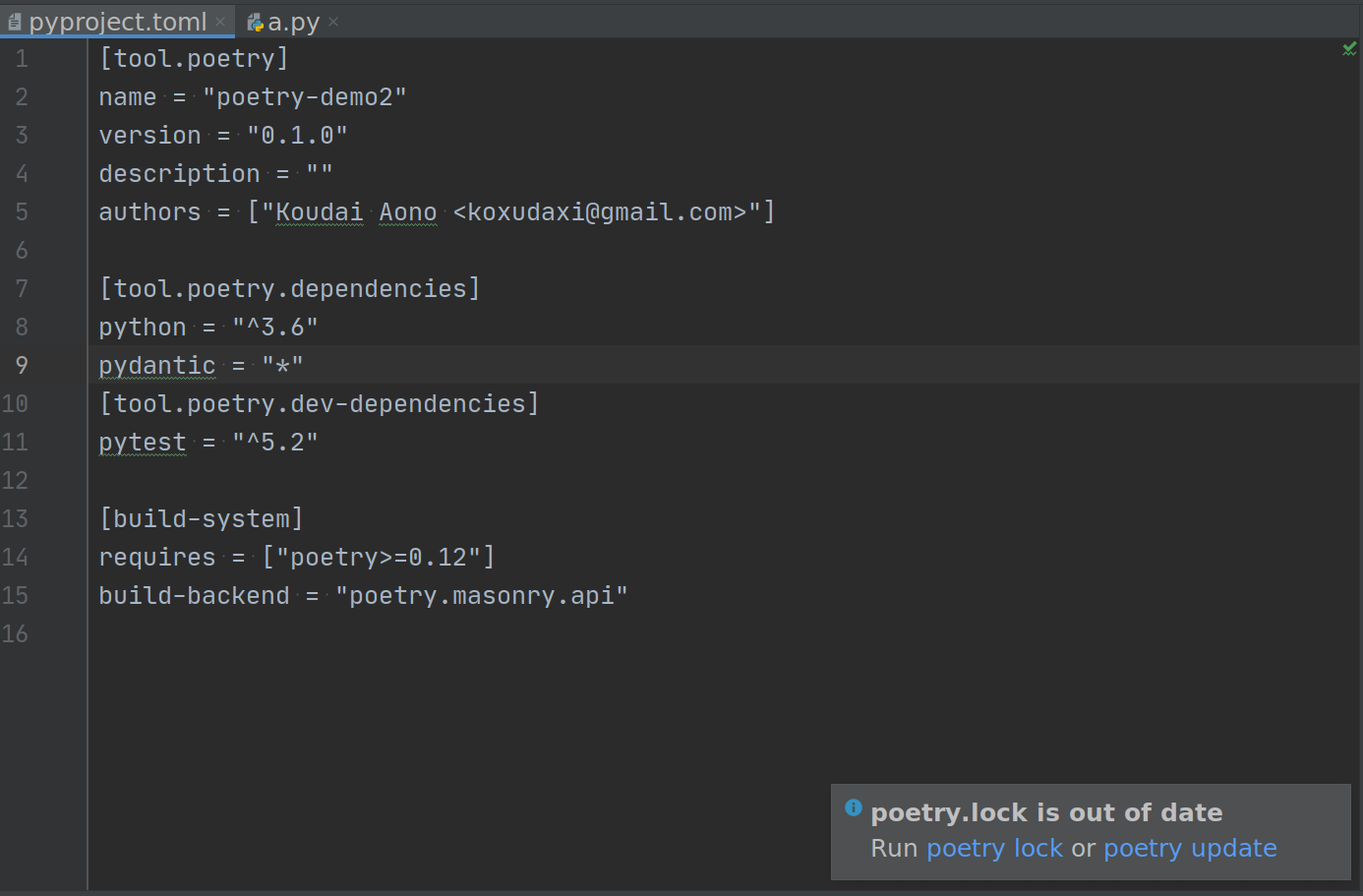Click line number 9 in the gutter

click(x=22, y=365)
